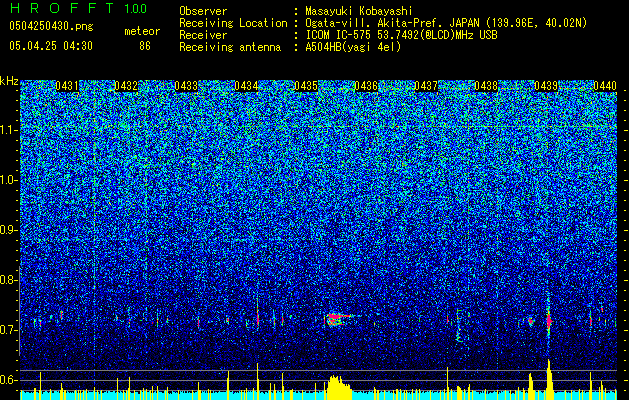Click the 1.0 frequency axis label
629x400 pixels.
9,180
